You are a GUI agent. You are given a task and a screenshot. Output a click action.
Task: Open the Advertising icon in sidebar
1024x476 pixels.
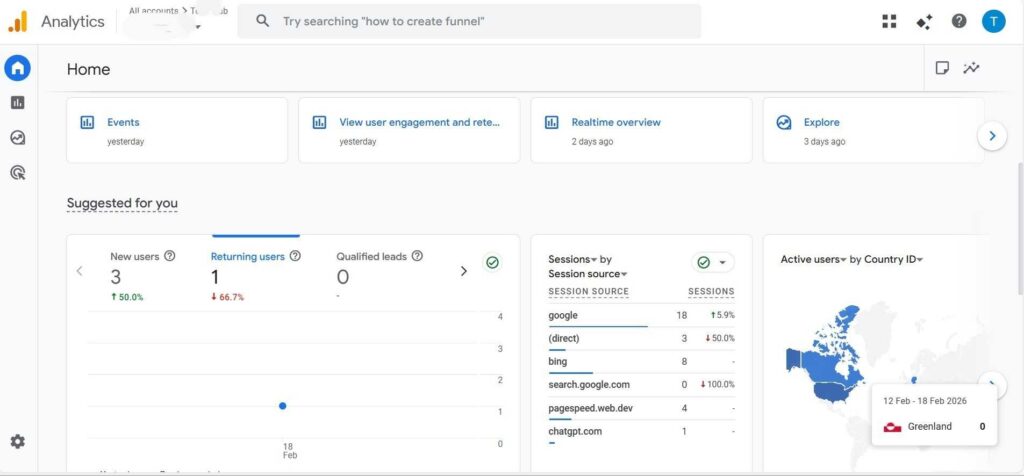[18, 172]
